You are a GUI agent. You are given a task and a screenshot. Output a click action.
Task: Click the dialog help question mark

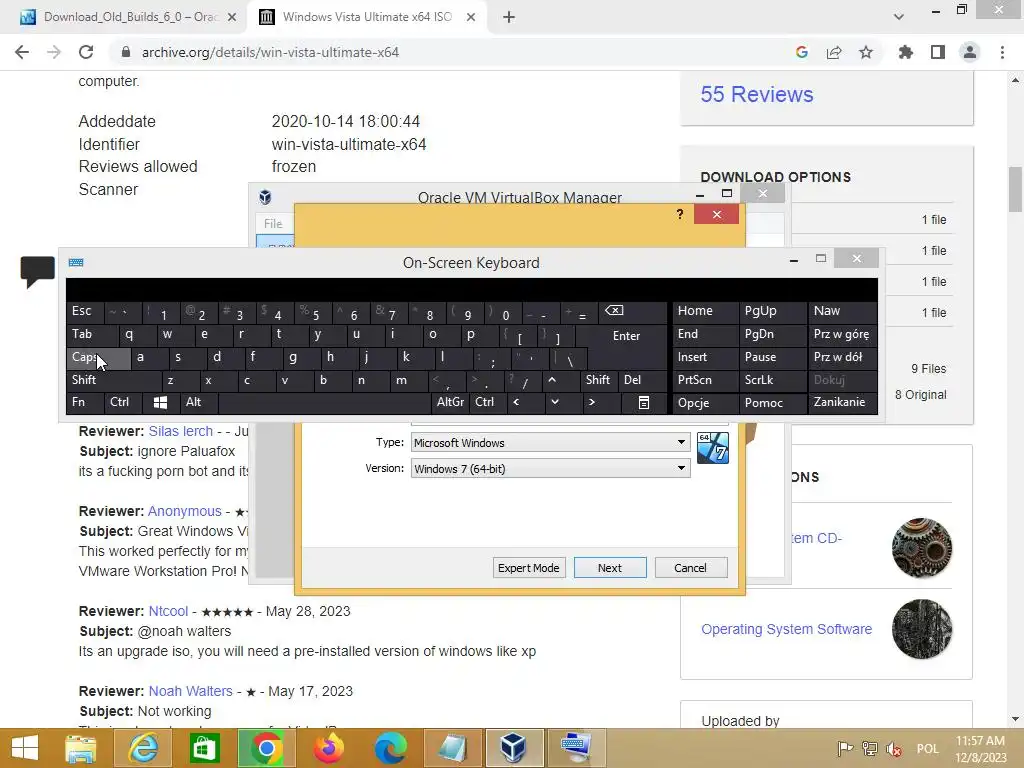tap(680, 214)
